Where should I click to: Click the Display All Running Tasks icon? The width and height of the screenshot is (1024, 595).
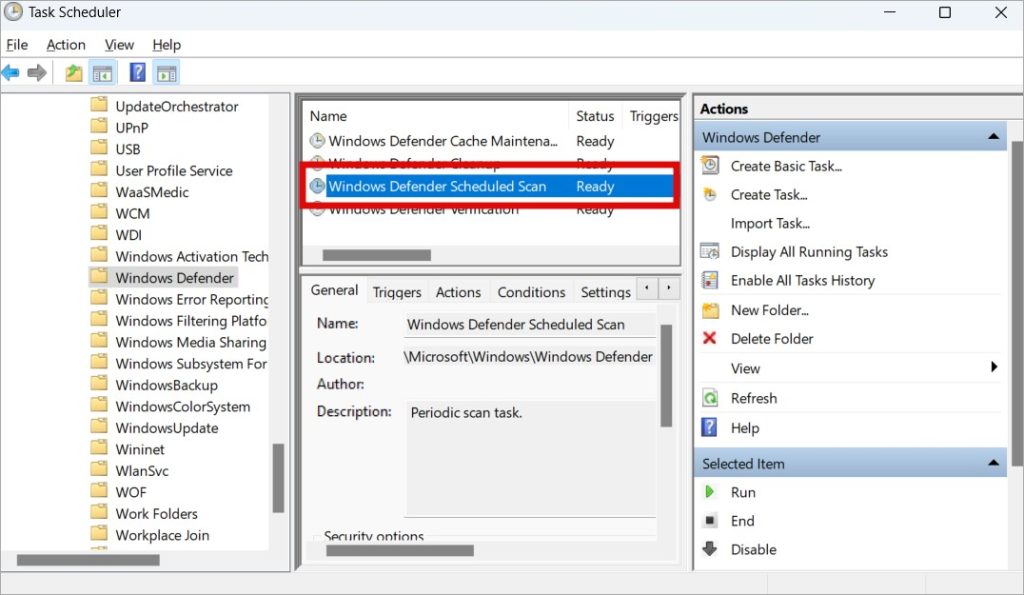coord(710,251)
